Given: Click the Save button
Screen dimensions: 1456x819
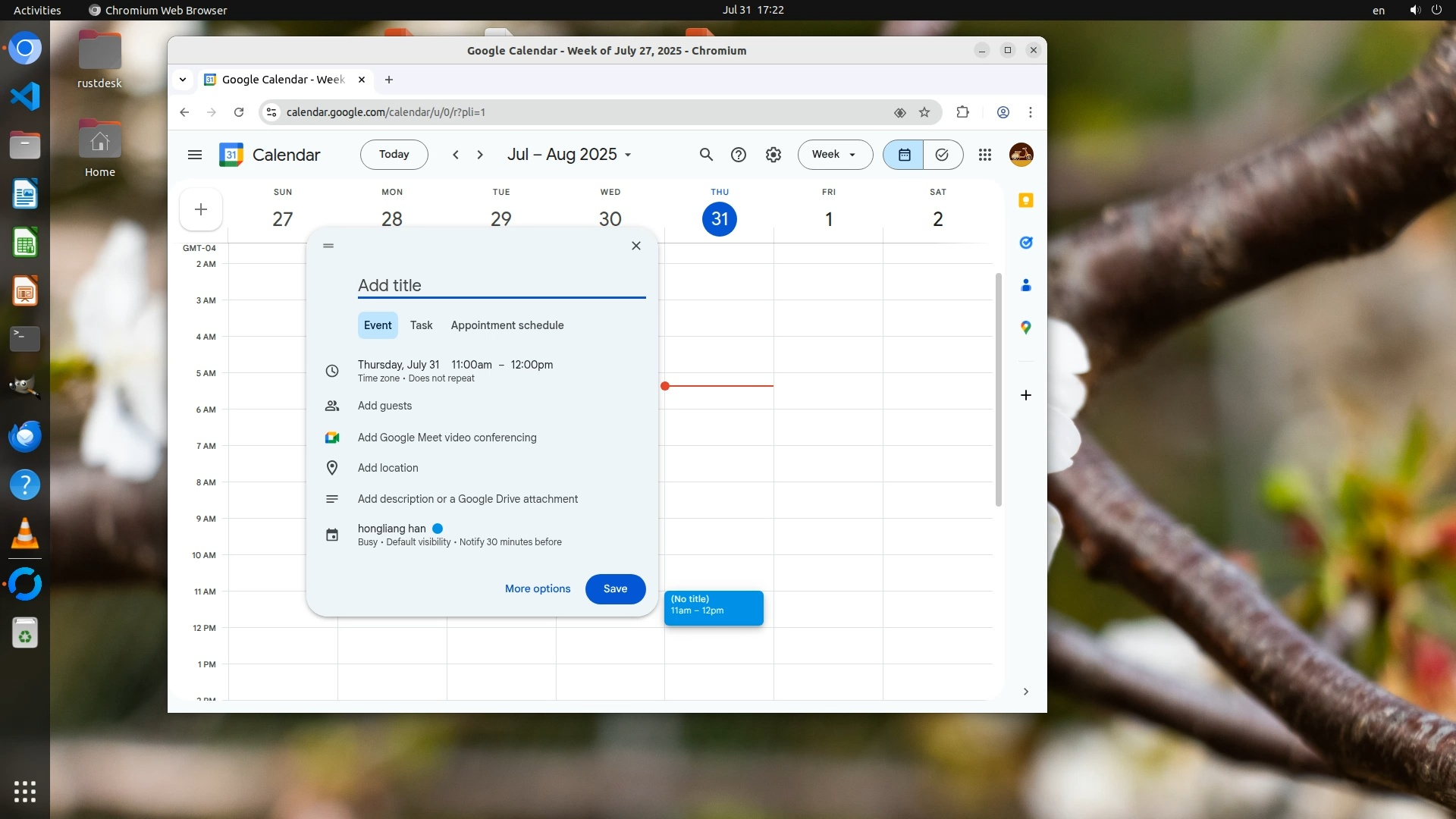Looking at the screenshot, I should tap(615, 589).
